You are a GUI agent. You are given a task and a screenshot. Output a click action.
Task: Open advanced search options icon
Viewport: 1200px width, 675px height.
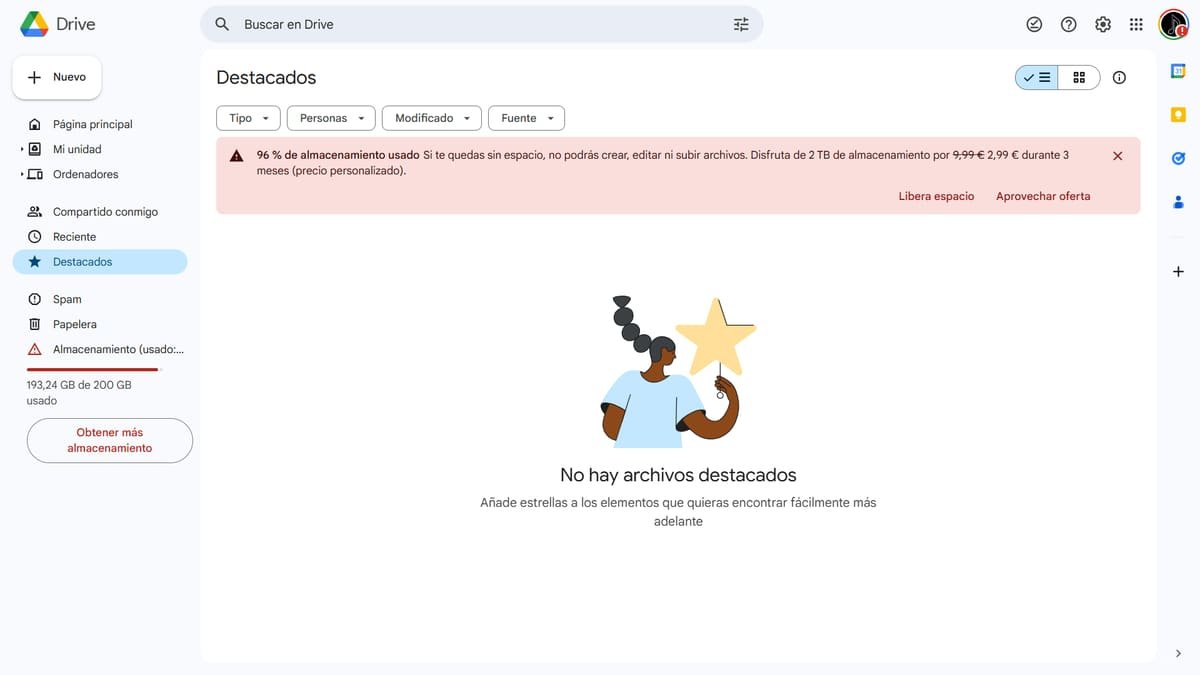tap(741, 24)
